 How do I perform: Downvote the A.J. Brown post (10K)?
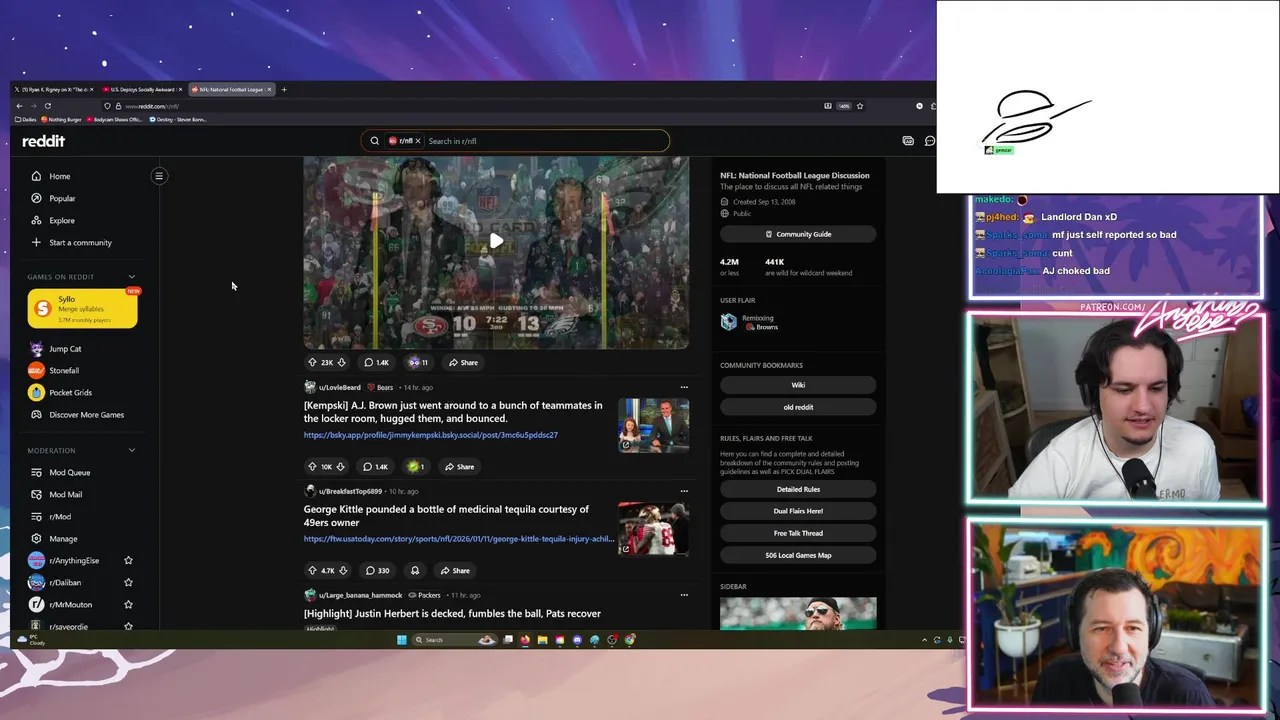pos(340,466)
